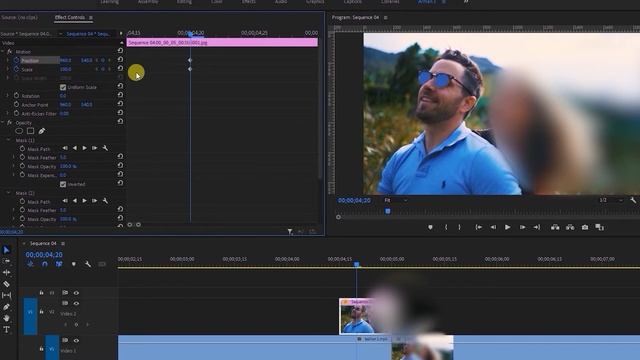Switch to the Effect Controls tab
The height and width of the screenshot is (360, 640).
coord(70,18)
